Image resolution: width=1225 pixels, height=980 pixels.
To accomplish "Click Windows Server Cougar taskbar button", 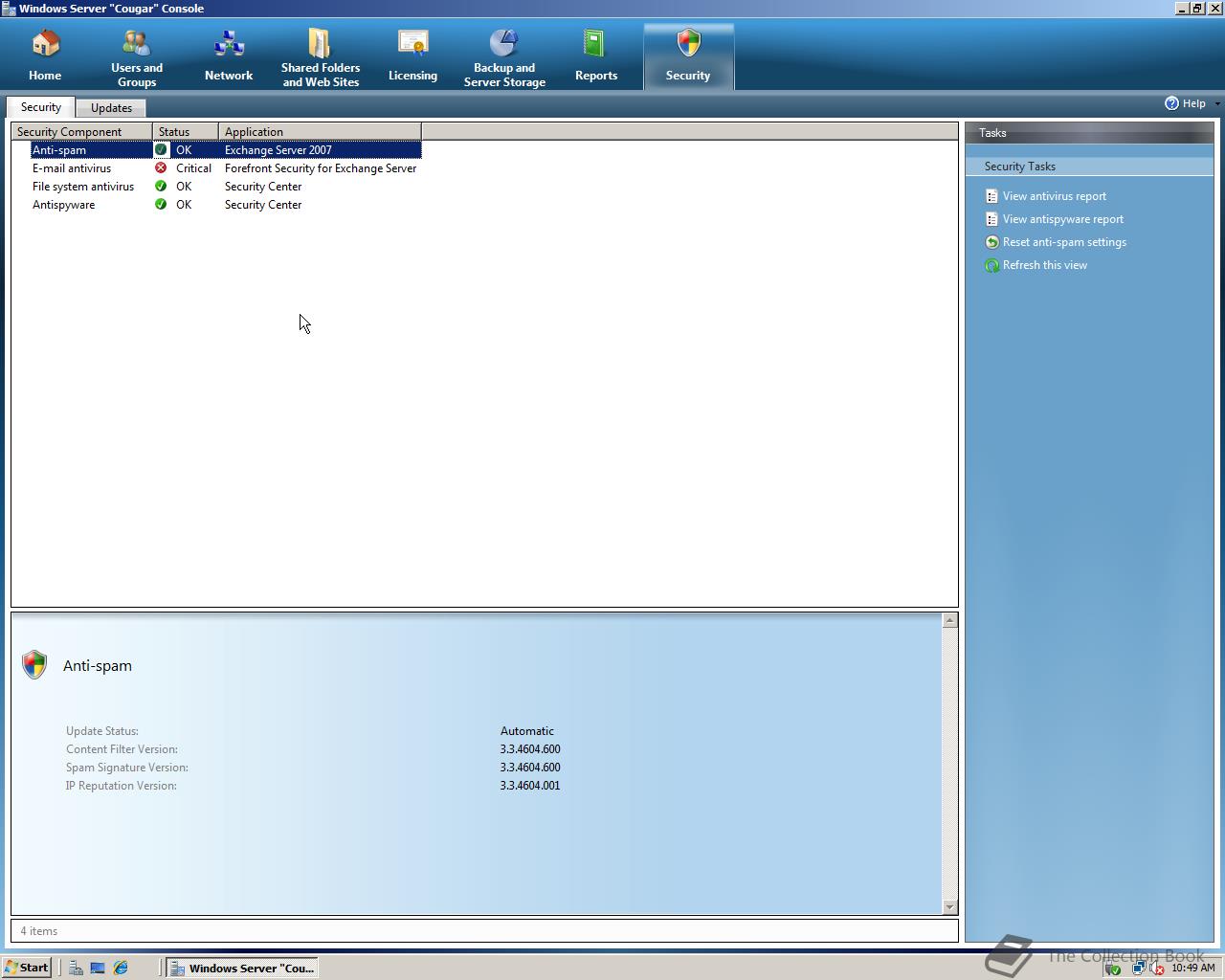I will pos(242,968).
